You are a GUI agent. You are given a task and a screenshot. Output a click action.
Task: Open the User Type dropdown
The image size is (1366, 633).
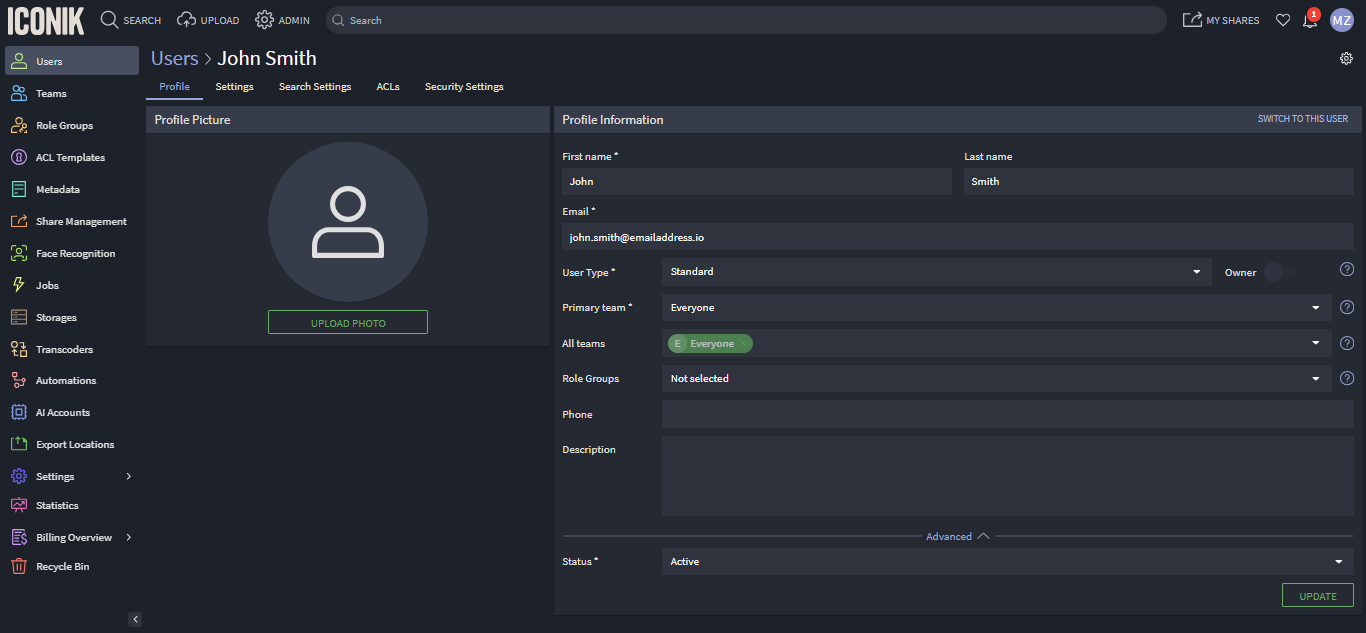(936, 272)
